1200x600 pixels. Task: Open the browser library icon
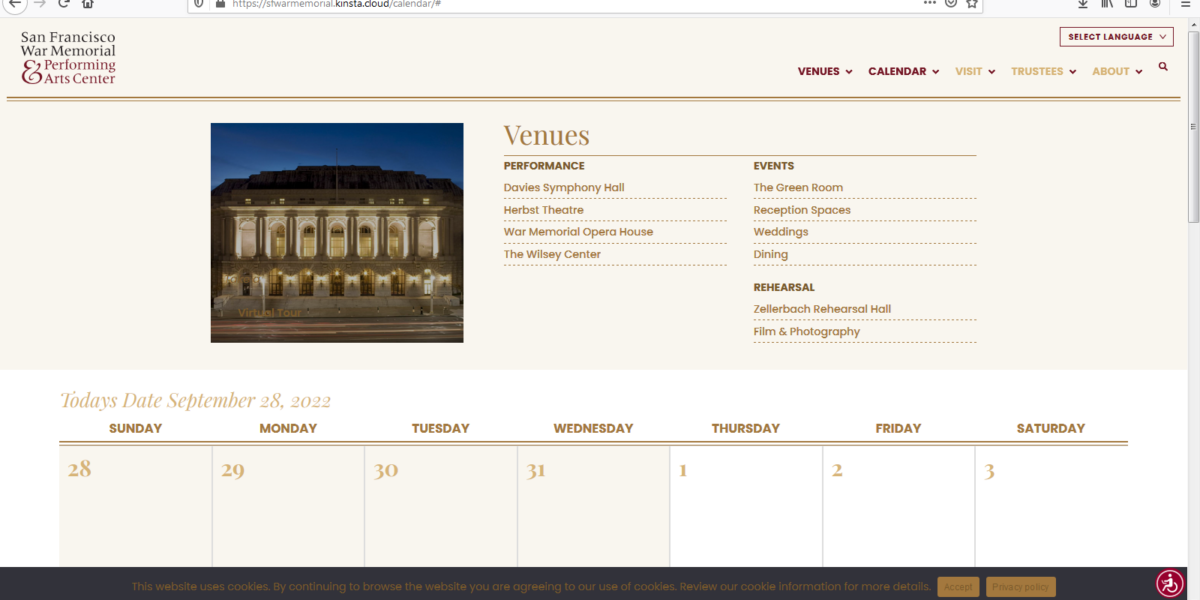(x=1107, y=3)
